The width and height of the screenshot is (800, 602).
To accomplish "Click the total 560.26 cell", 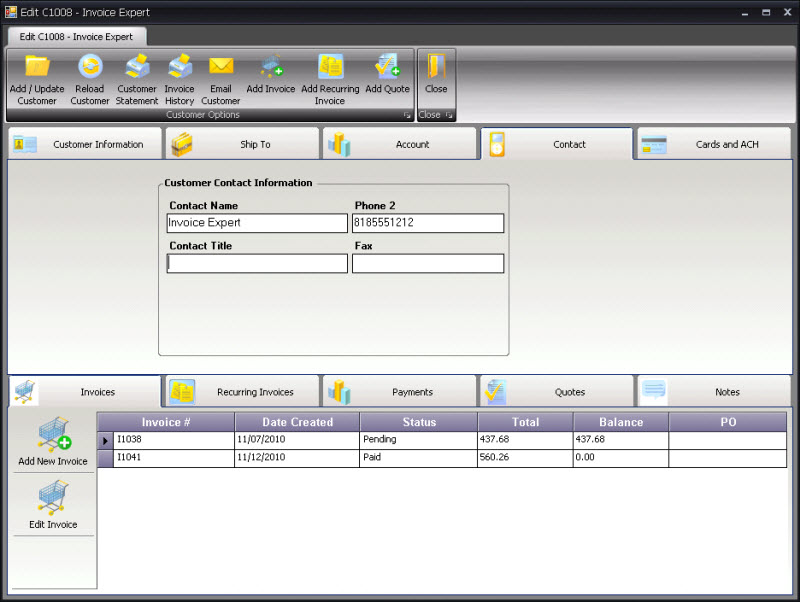I will [x=526, y=458].
